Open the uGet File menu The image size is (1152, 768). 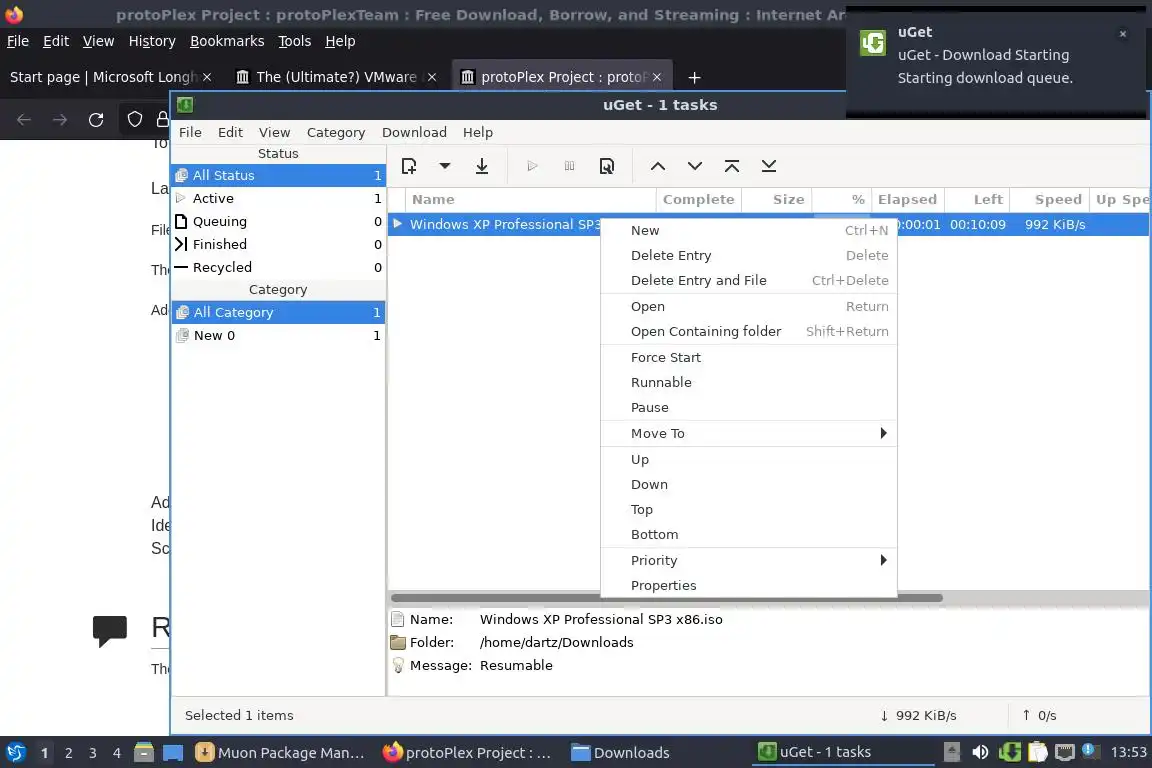point(190,132)
